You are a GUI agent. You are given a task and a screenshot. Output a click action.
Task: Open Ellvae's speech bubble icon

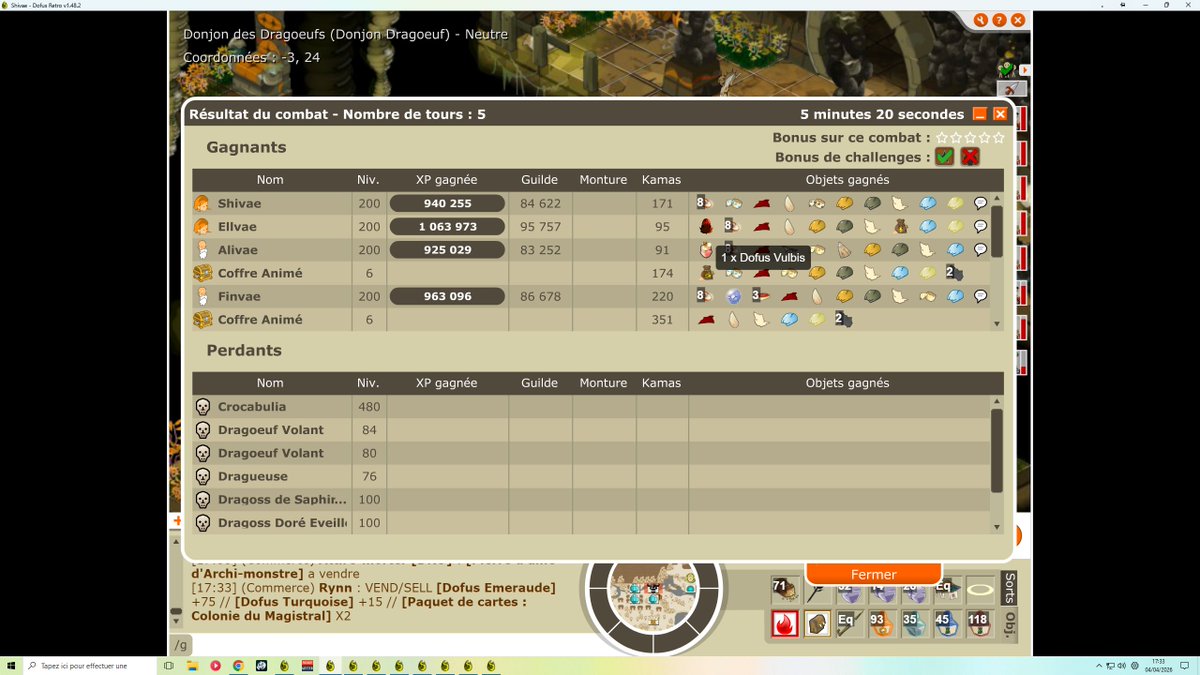tap(980, 227)
